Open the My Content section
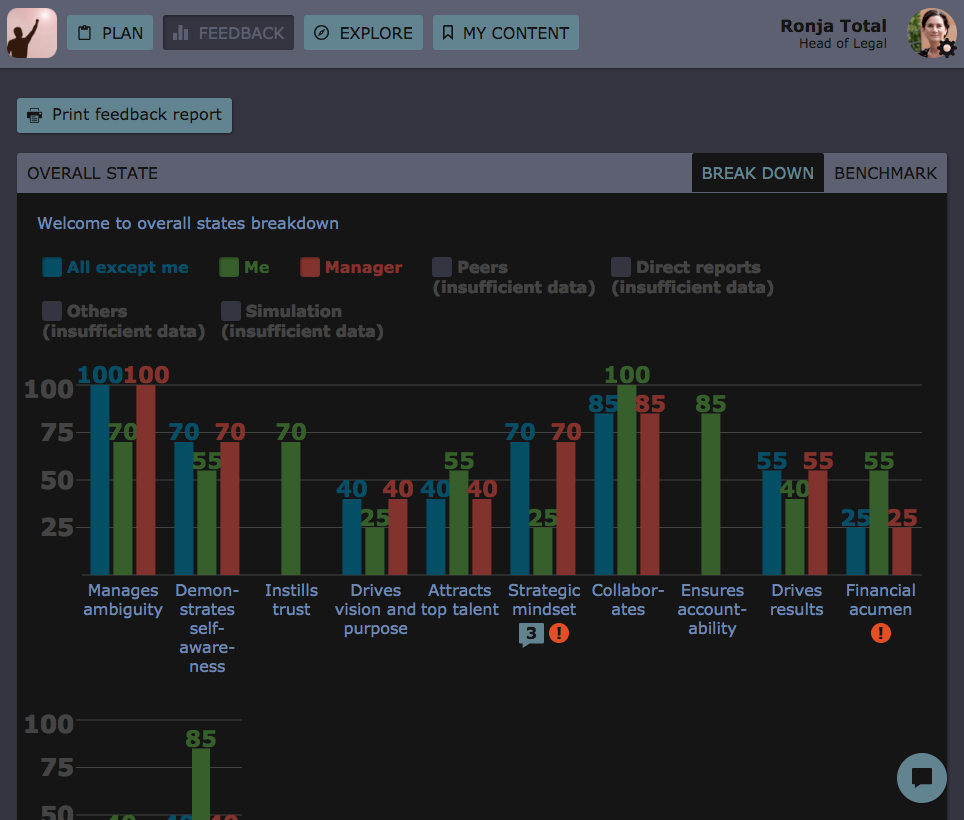Viewport: 964px width, 820px height. tap(506, 33)
